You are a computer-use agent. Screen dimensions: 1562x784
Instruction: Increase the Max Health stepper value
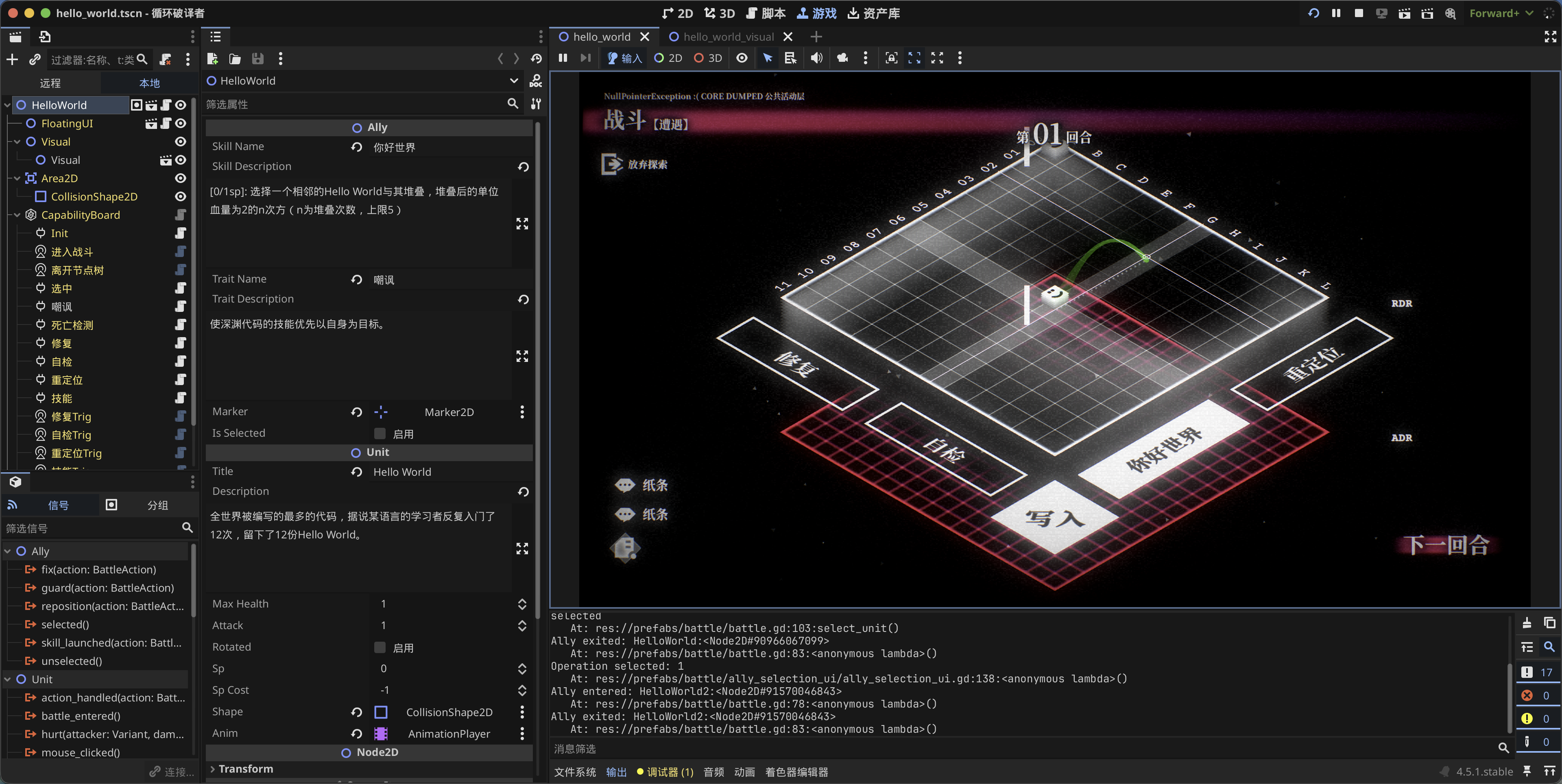522,600
